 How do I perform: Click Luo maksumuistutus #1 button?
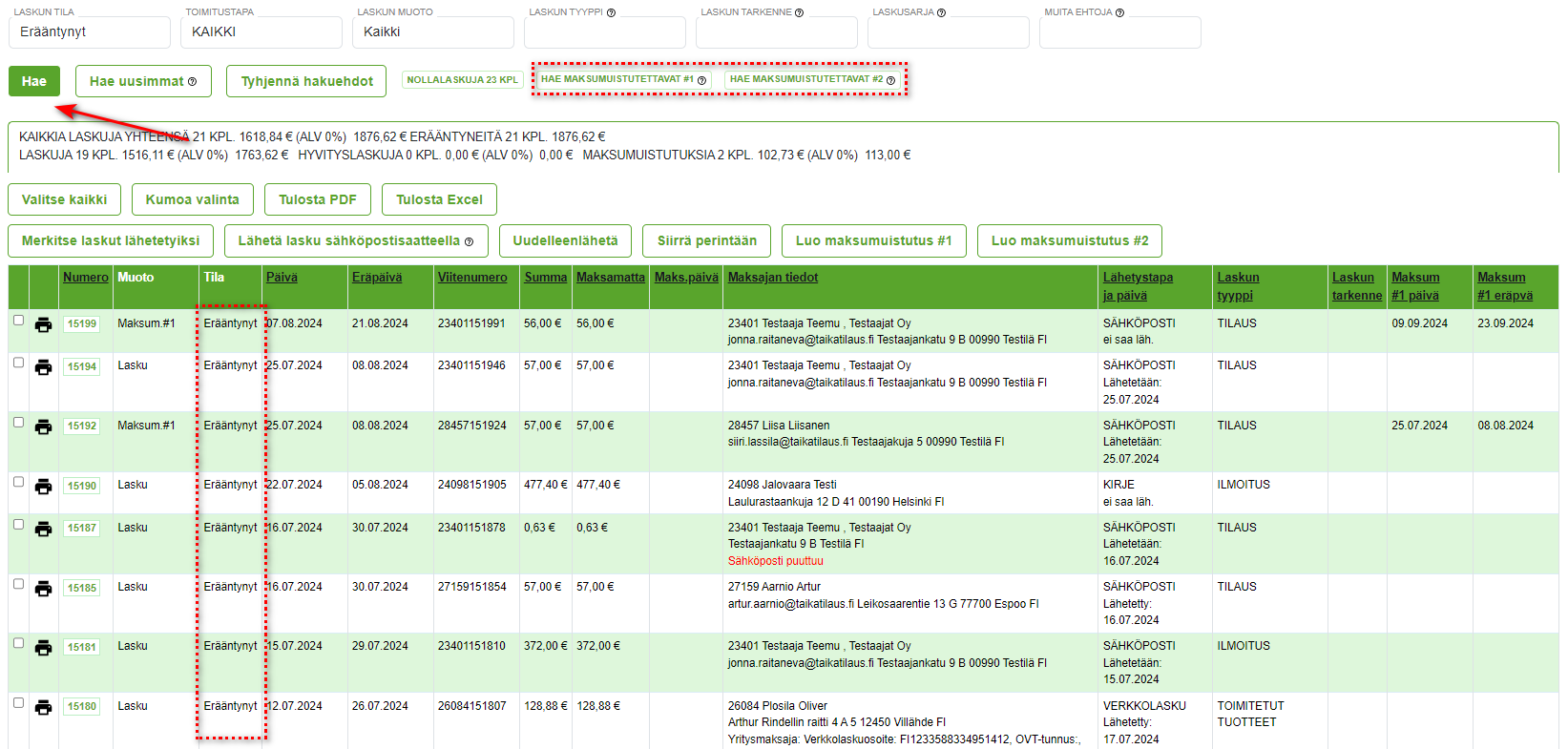(874, 240)
